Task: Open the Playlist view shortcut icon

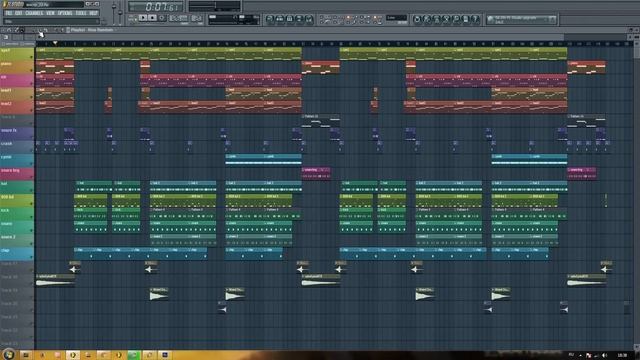Action: tap(270, 19)
